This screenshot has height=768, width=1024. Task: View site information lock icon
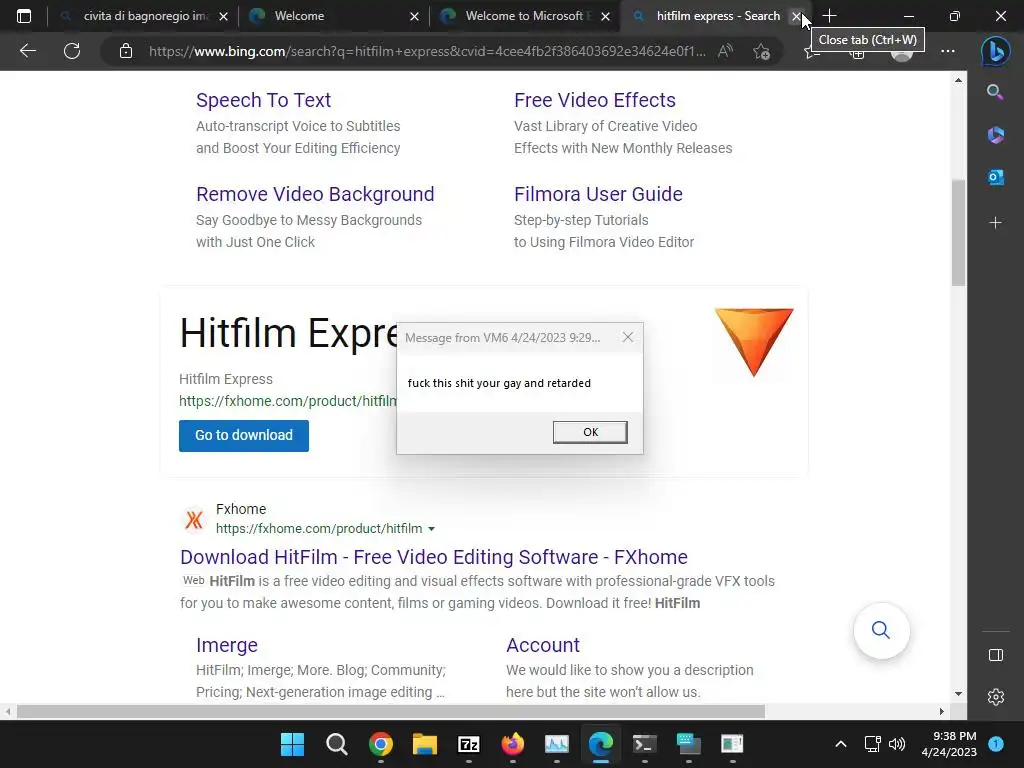[x=126, y=51]
